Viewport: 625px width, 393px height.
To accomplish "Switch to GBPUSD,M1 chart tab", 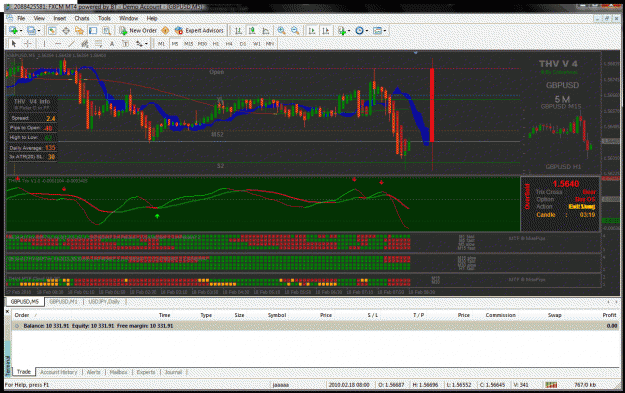I will coord(63,302).
